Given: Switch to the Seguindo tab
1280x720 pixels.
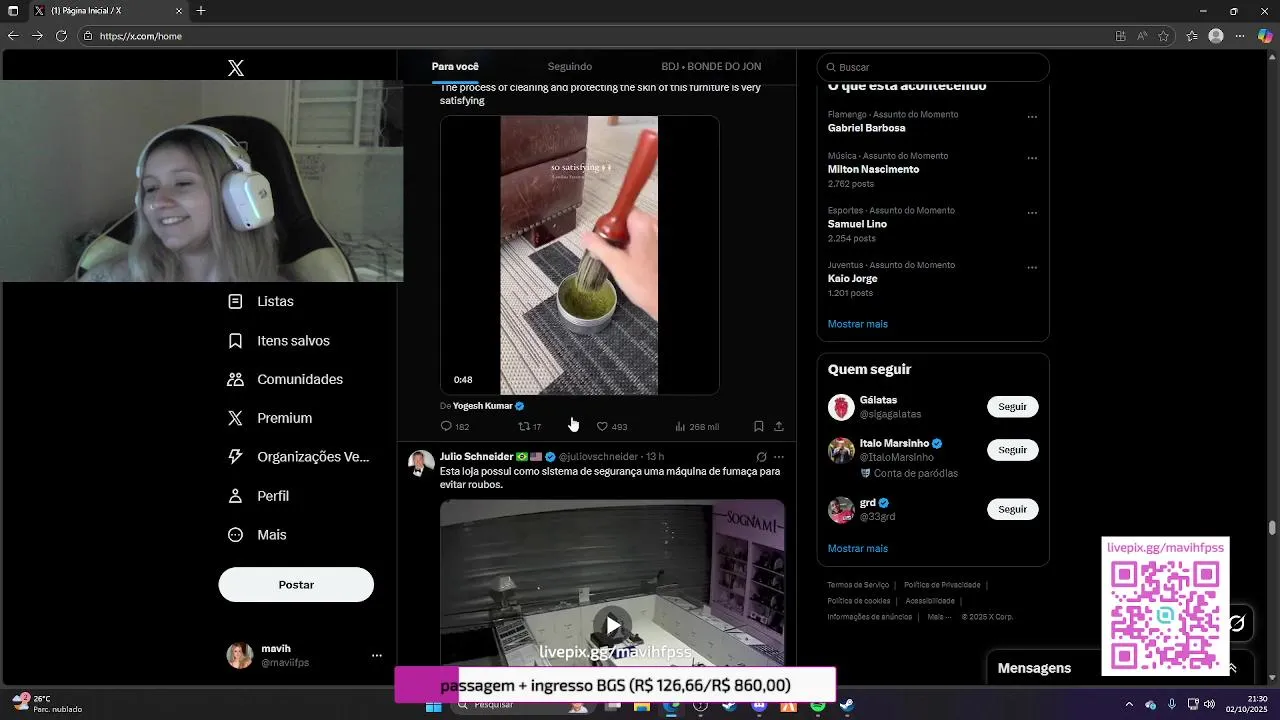Looking at the screenshot, I should [570, 67].
